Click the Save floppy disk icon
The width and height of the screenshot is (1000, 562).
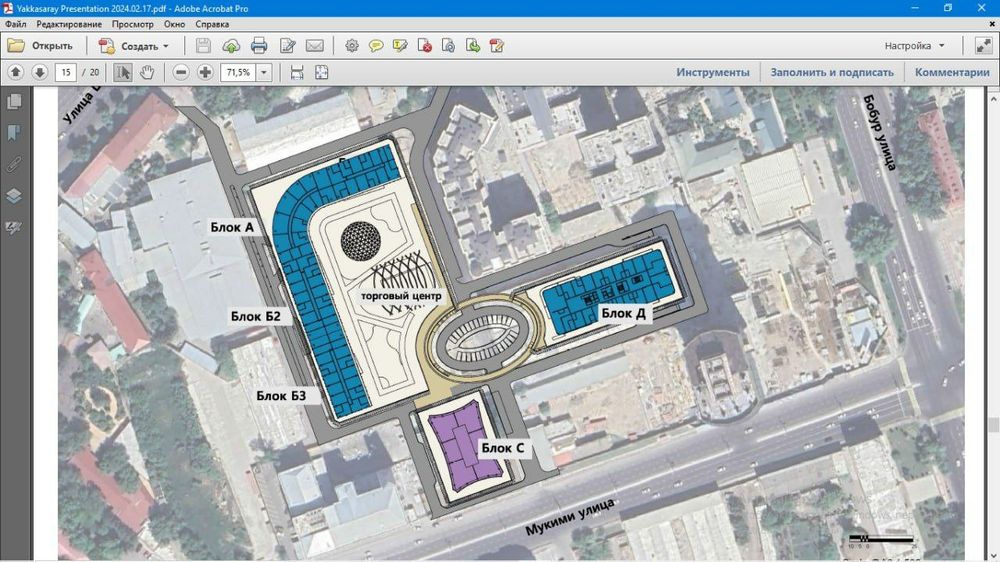tap(203, 46)
